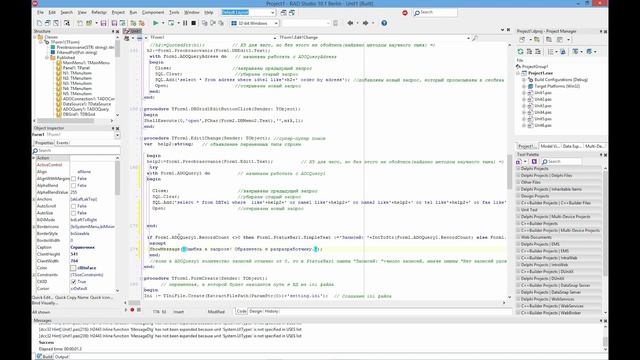Viewport: 640px width, 360px height.
Task: Select the Data Explorer tab in right panel
Action: 571,146
